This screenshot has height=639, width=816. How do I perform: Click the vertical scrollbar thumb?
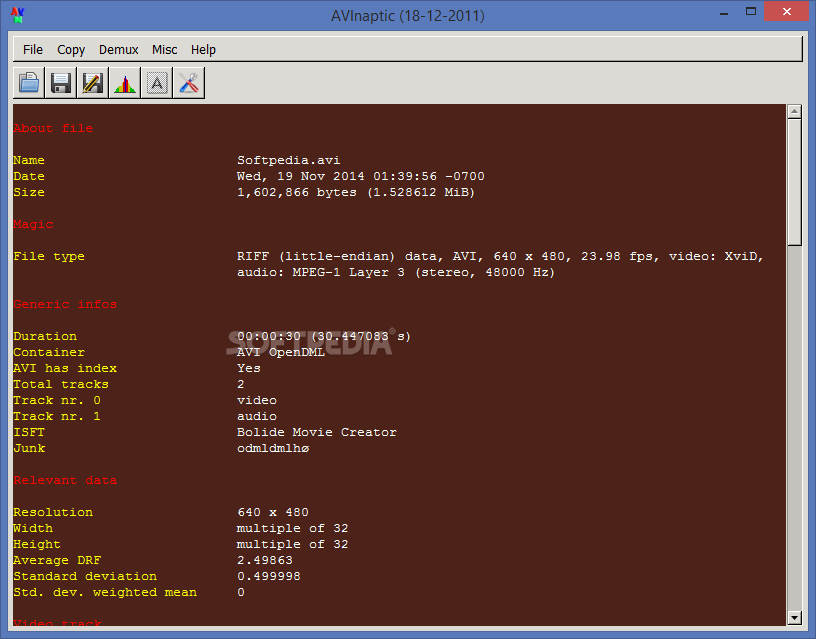(x=794, y=182)
